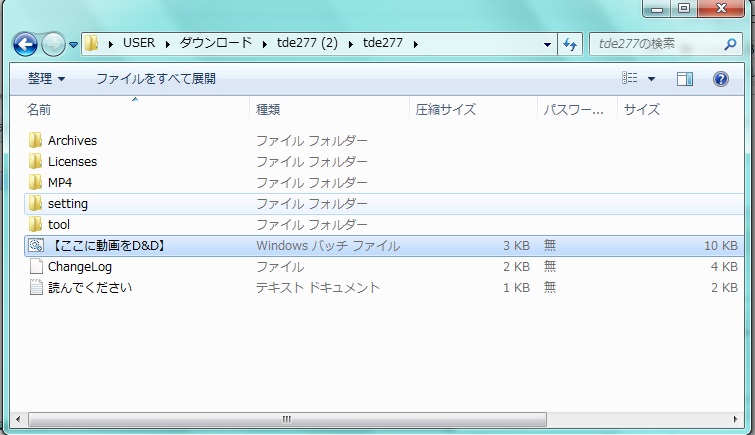Click the setting folder name
Screen dimensions: 755x435
(67, 204)
